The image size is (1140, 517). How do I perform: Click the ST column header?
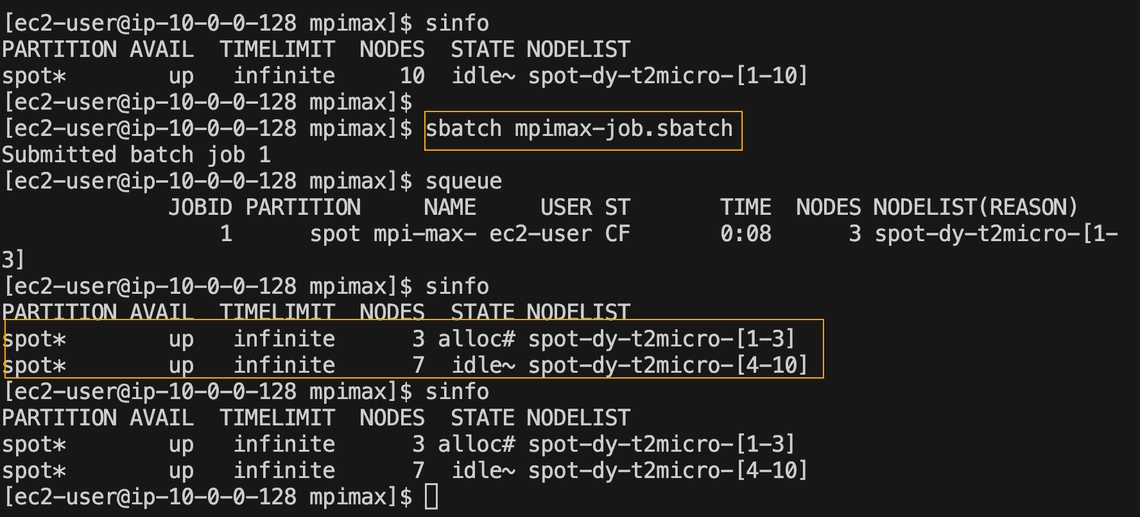tap(617, 207)
